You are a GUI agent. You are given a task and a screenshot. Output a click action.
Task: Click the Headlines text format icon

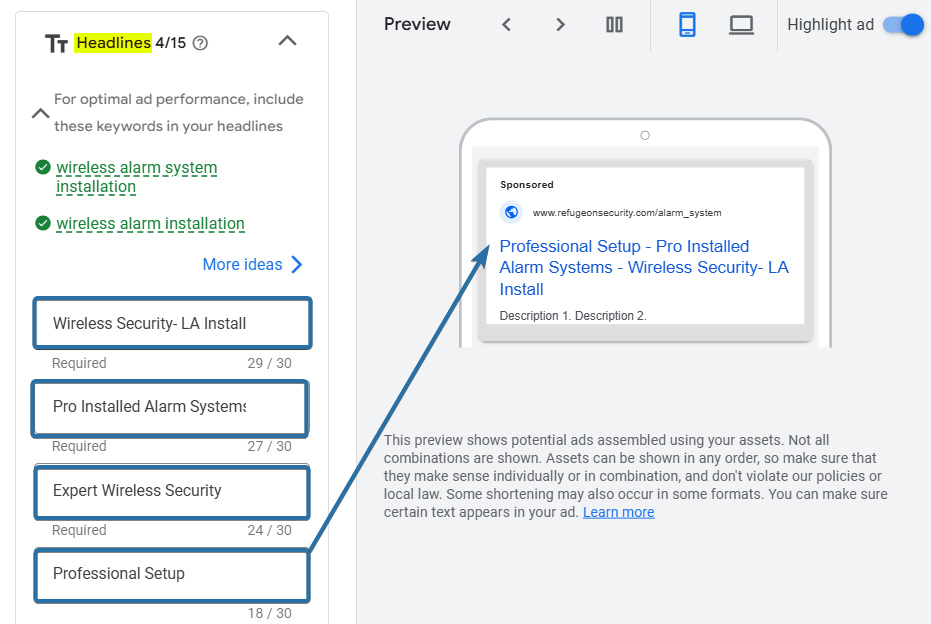(x=56, y=43)
